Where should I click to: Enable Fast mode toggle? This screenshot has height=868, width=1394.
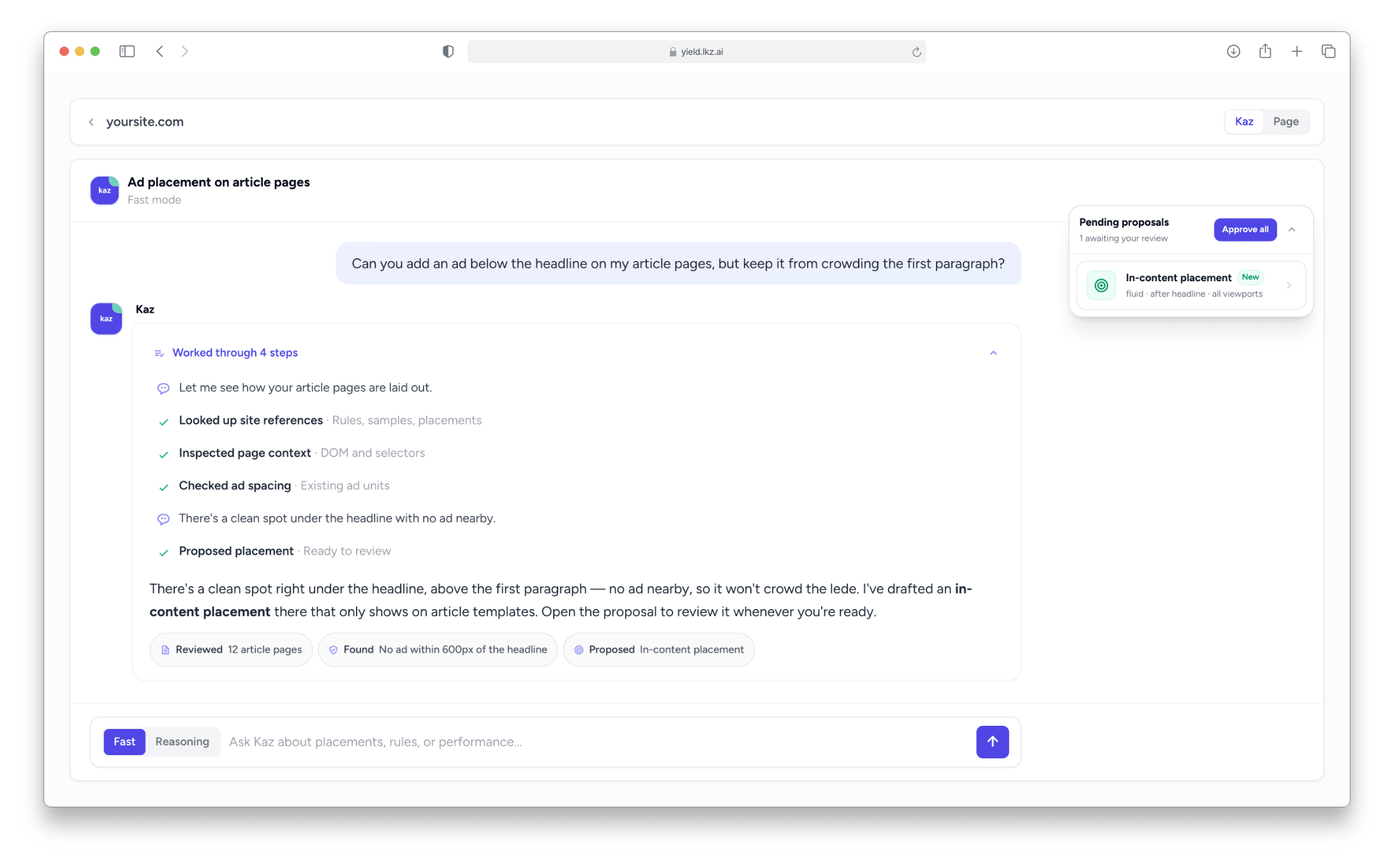[124, 742]
